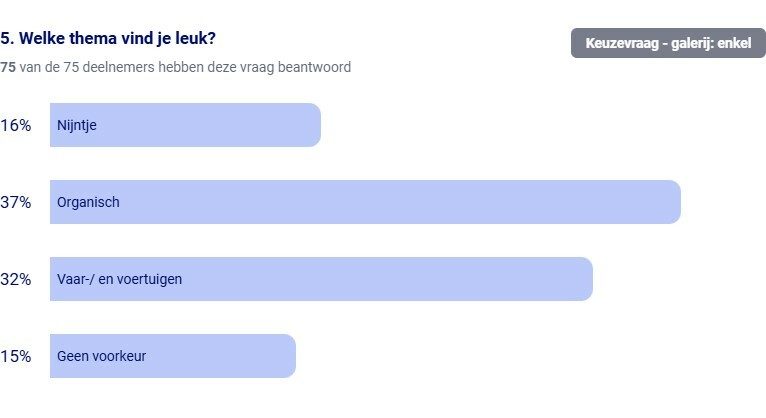Click the Vaar-/ en voertuigen label text
This screenshot has height=418, width=766.
[119, 279]
